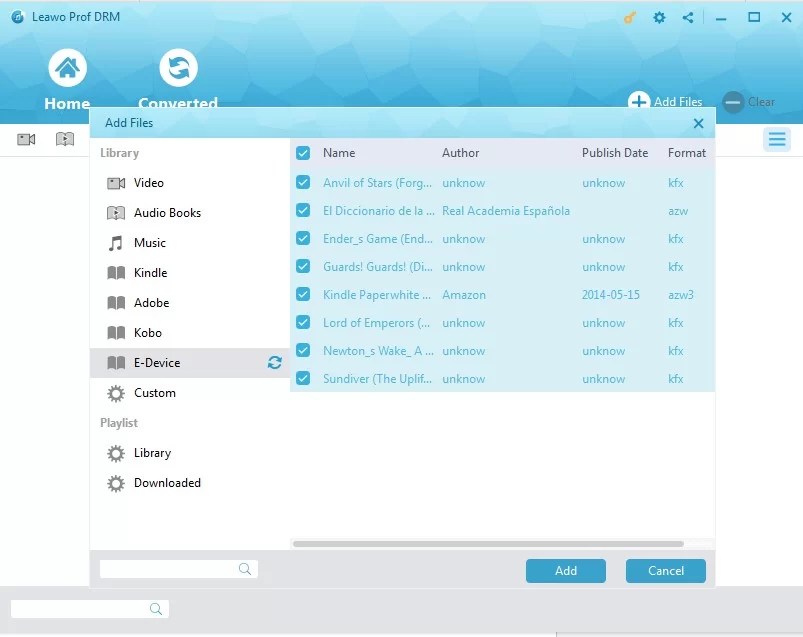Open the hamburger menu panel
Screen dimensions: 803x637
[x=777, y=139]
